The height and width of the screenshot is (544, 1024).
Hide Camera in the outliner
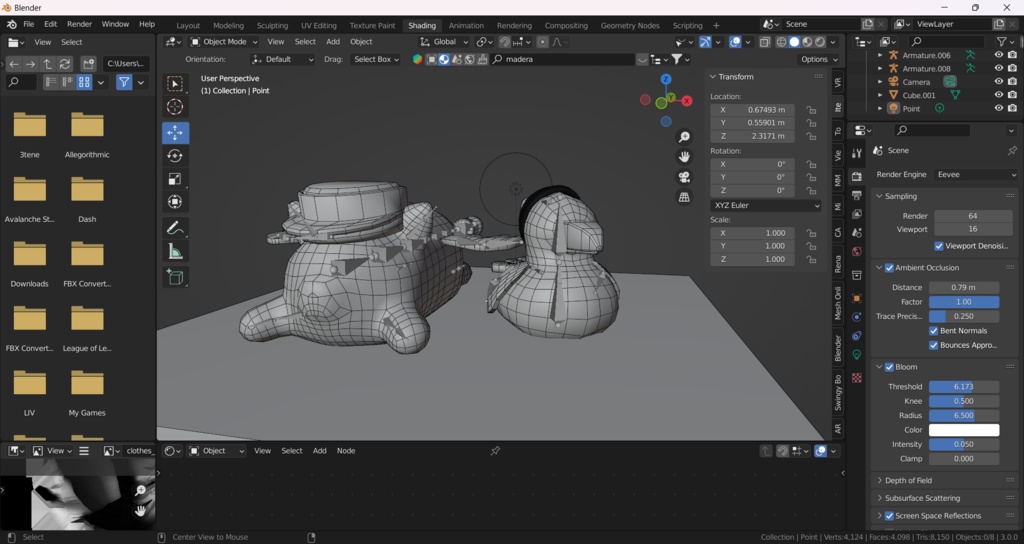tap(998, 82)
